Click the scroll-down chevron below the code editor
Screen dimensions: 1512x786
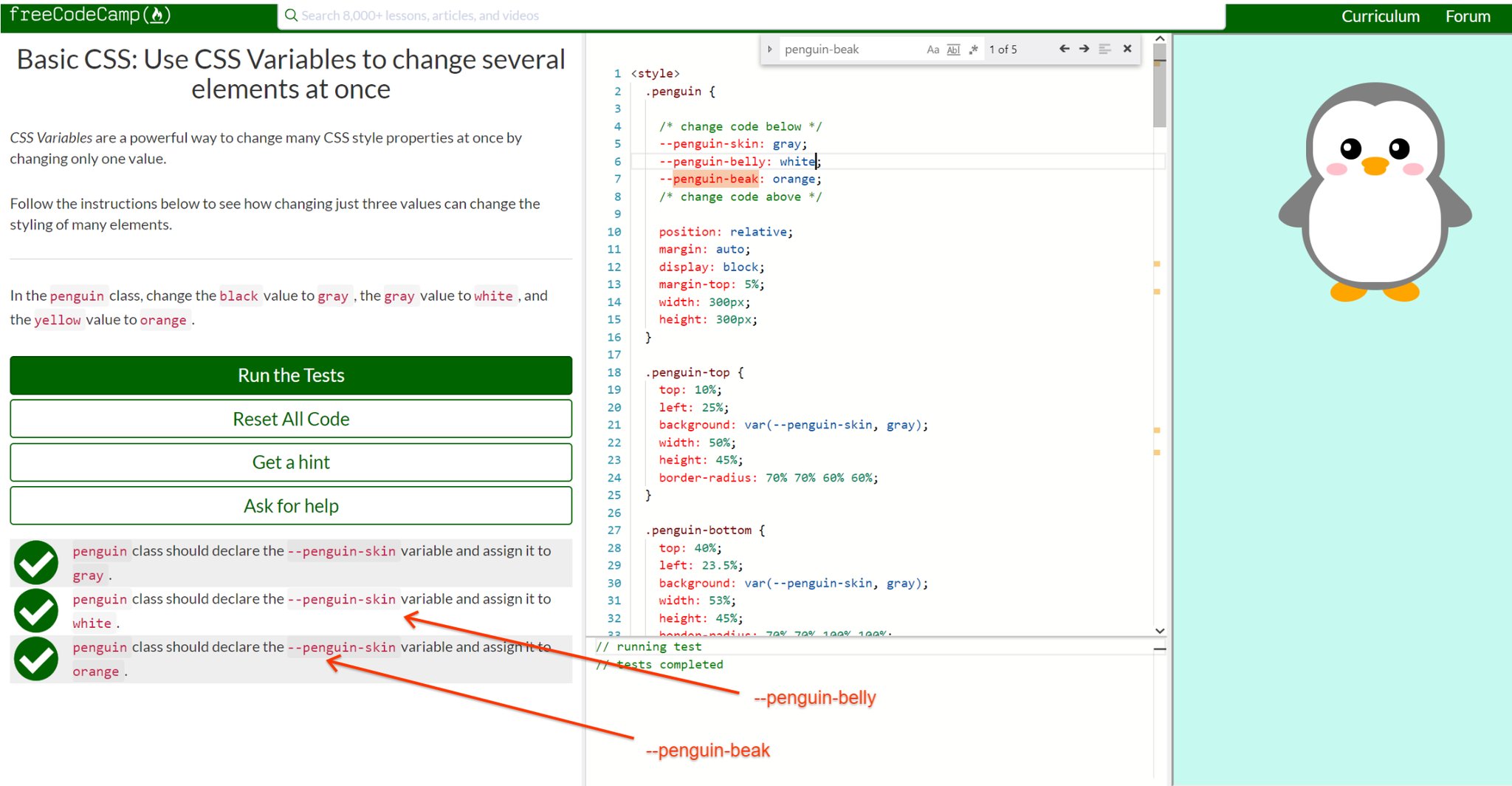coord(1160,630)
